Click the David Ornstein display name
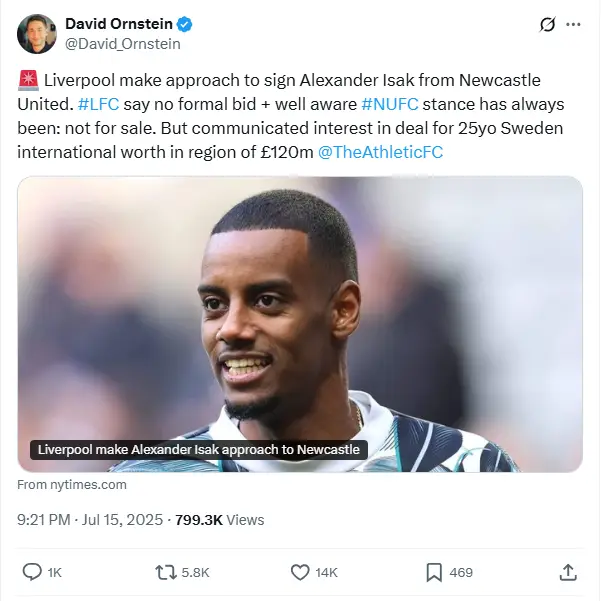The height and width of the screenshot is (601, 601). pyautogui.click(x=119, y=24)
